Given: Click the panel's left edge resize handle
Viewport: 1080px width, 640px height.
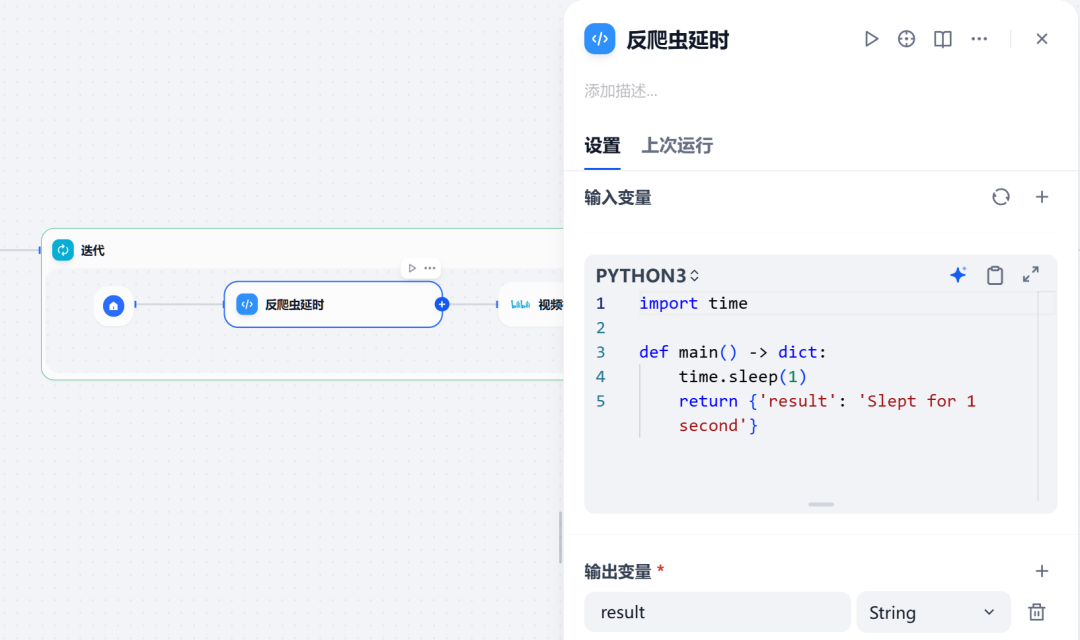Looking at the screenshot, I should pyautogui.click(x=560, y=537).
